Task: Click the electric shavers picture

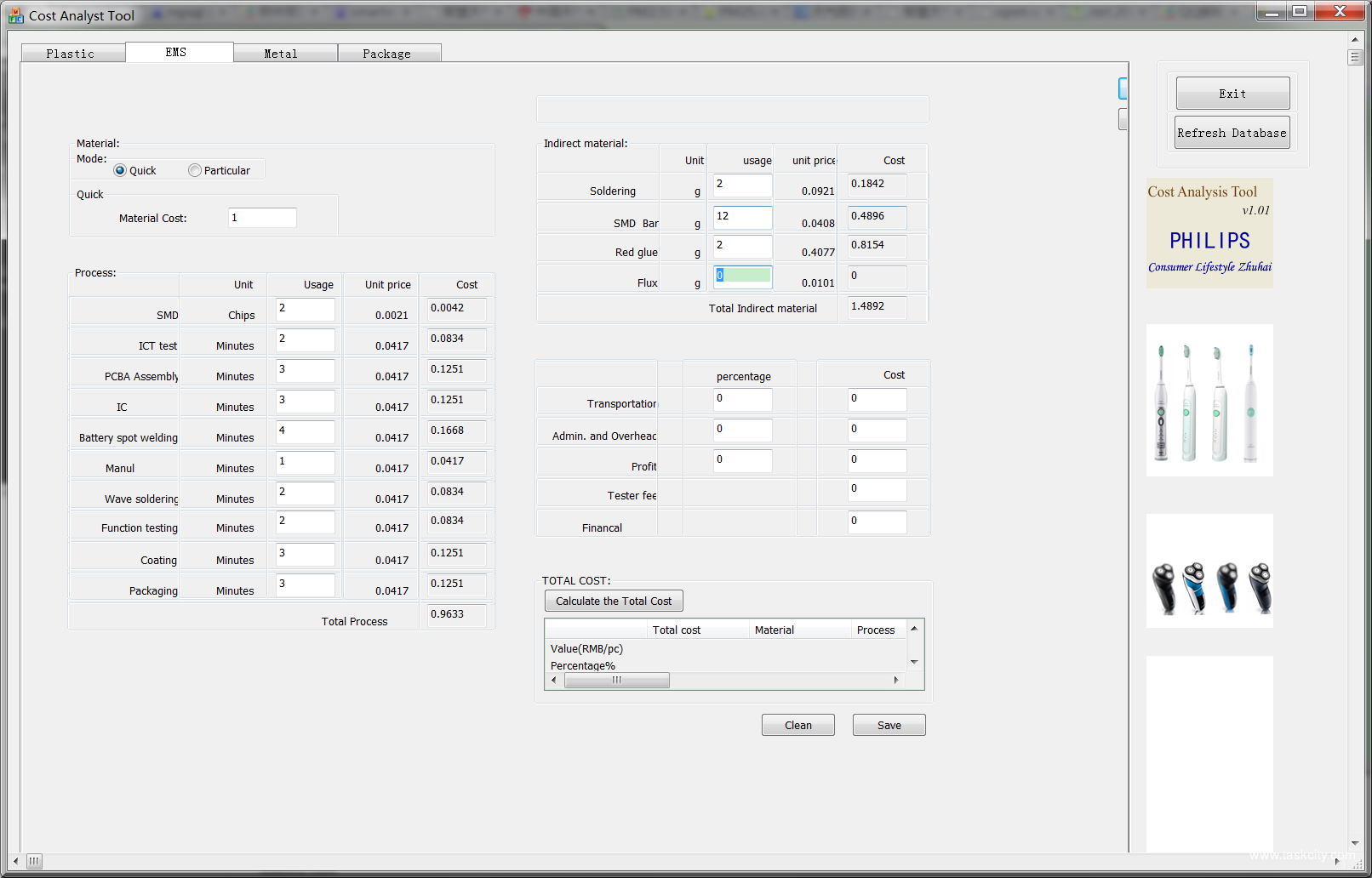Action: tap(1209, 571)
